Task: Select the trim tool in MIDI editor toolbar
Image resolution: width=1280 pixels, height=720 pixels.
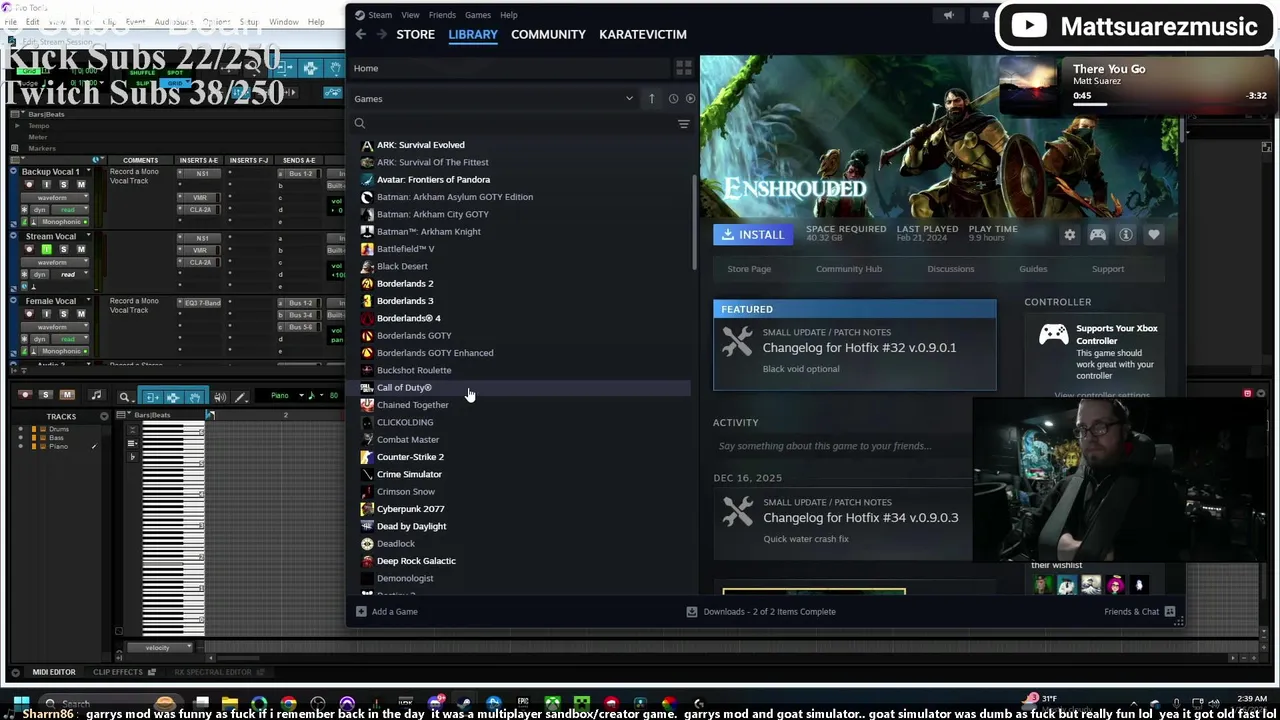Action: point(152,397)
